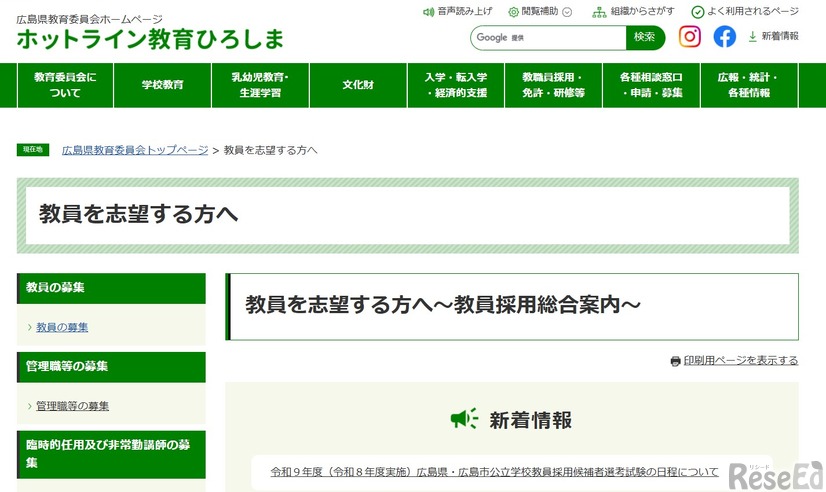
Task: Click the 広島県教育委員会ホームページ header text
Action: pyautogui.click(x=90, y=19)
